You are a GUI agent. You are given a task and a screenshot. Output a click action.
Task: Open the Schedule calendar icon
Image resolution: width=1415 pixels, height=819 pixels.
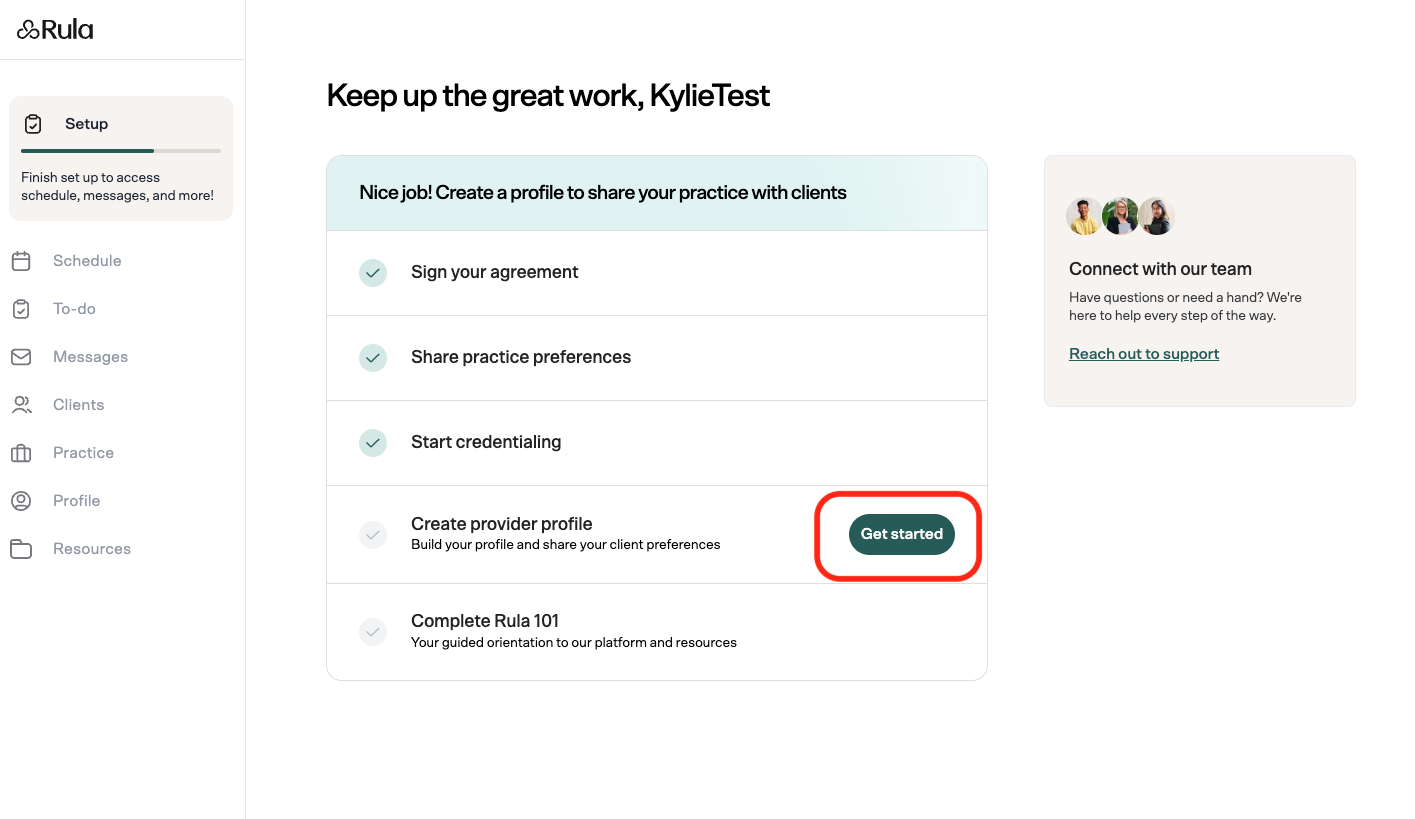(22, 260)
